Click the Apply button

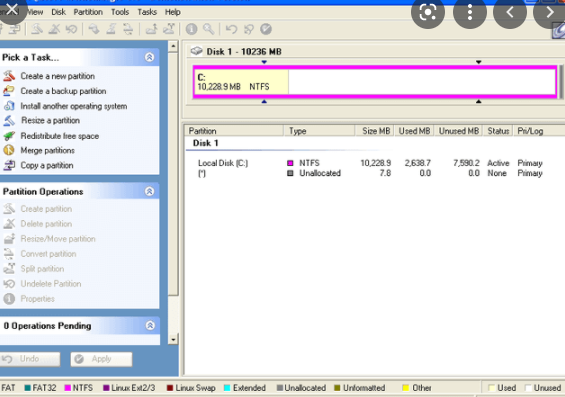[101, 359]
